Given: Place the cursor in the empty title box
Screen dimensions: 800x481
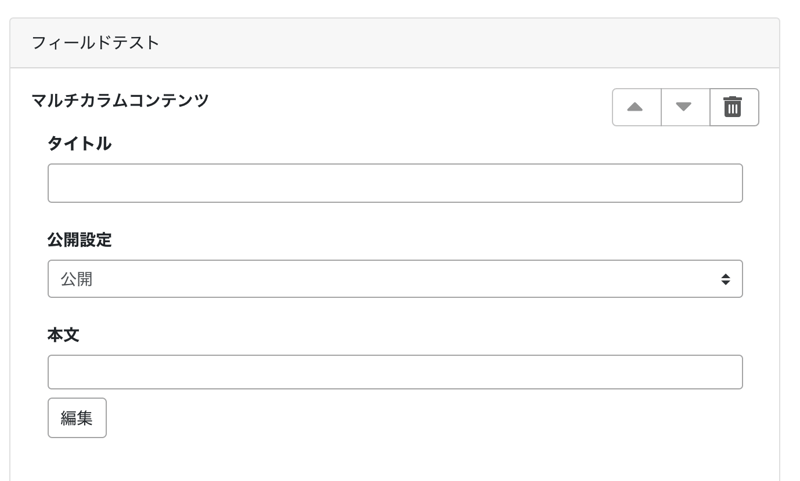Looking at the screenshot, I should (395, 183).
